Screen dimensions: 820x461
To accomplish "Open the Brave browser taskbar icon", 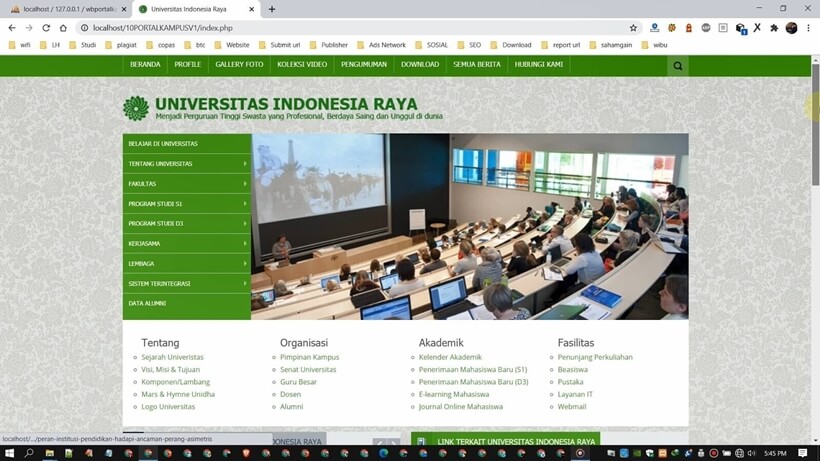I will click(x=246, y=453).
